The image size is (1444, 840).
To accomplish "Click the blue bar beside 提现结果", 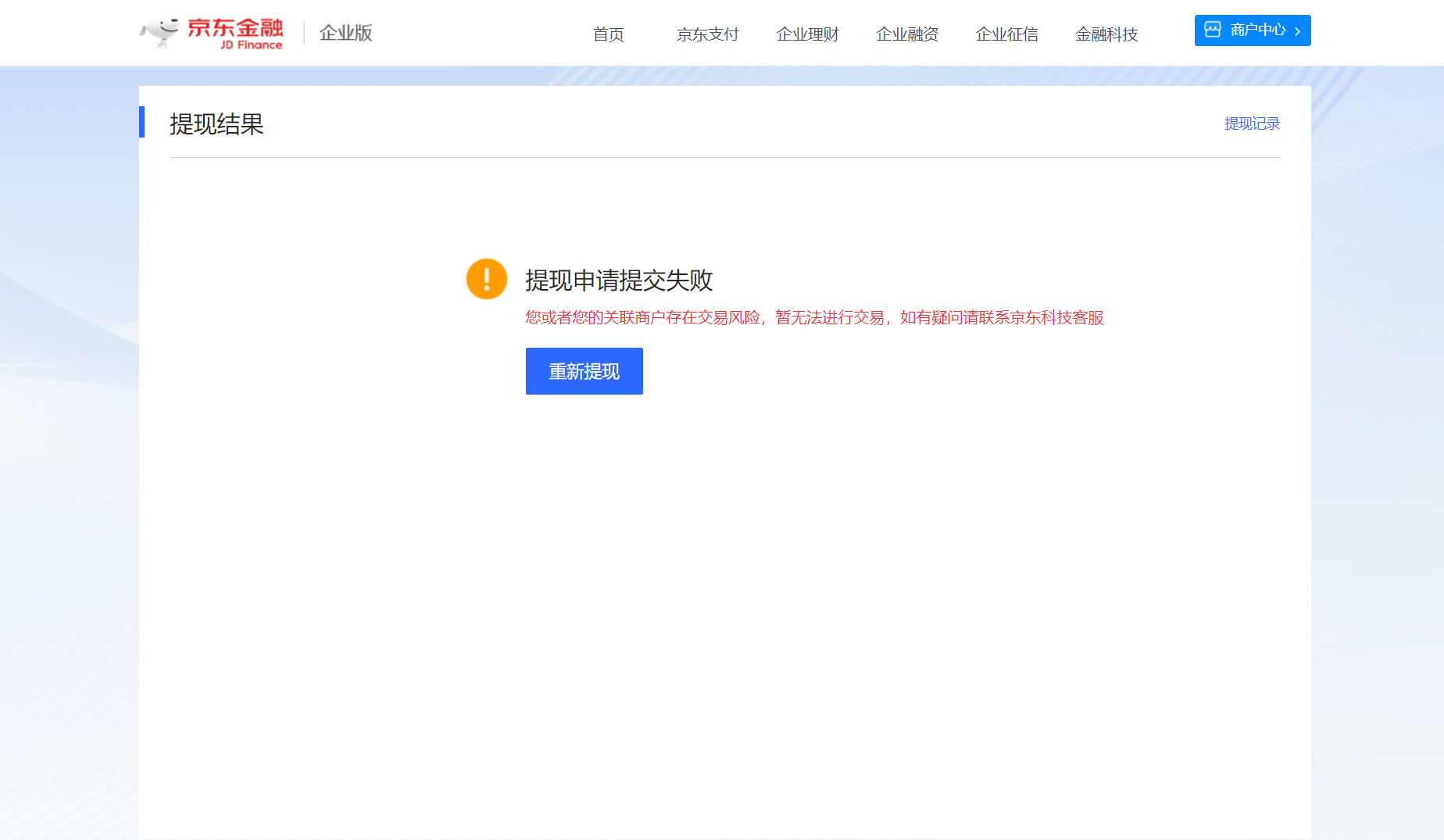I will coord(142,122).
